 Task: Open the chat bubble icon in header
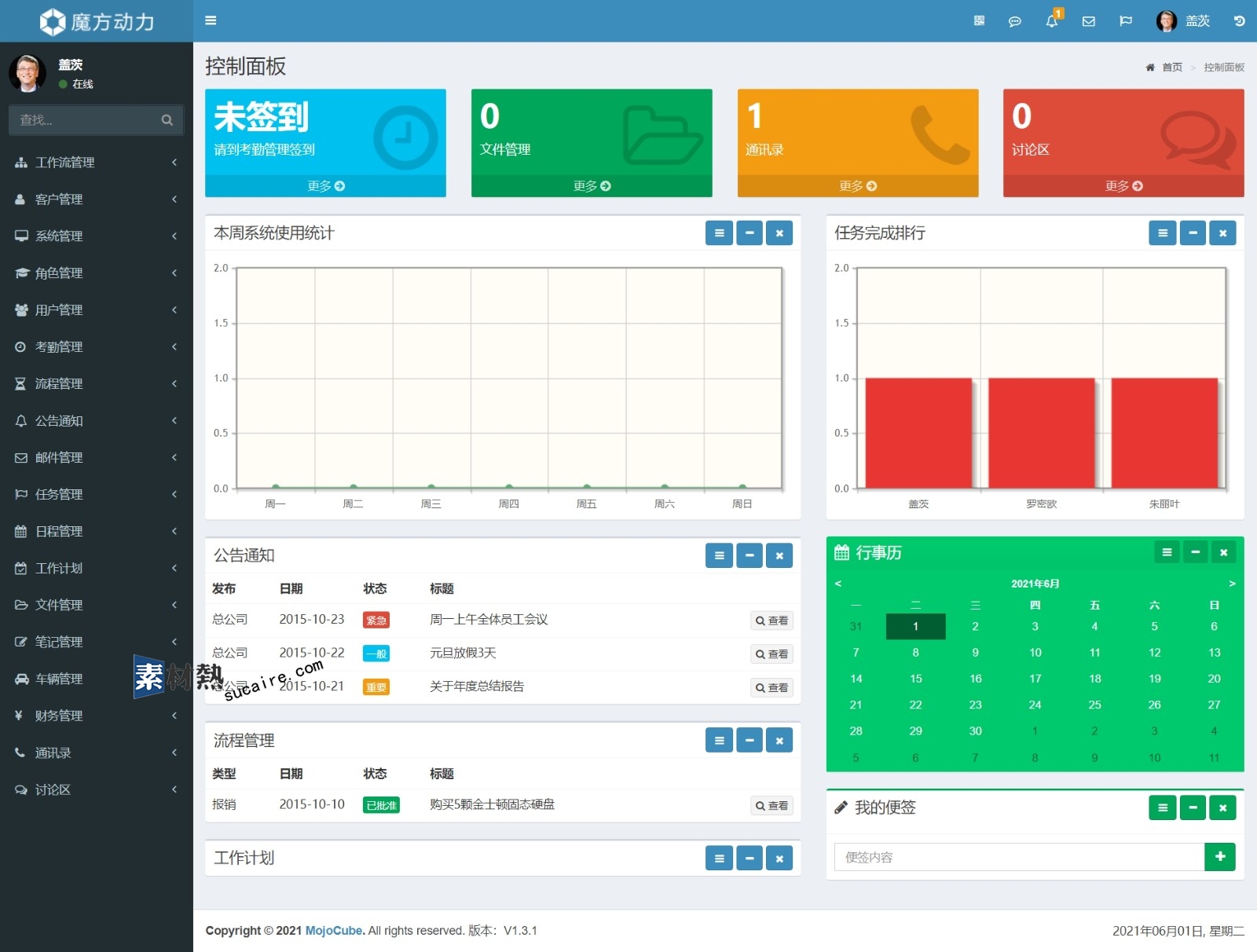1014,21
